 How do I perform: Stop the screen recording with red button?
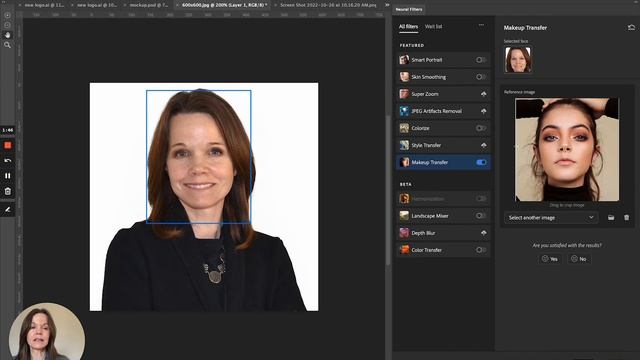point(8,145)
